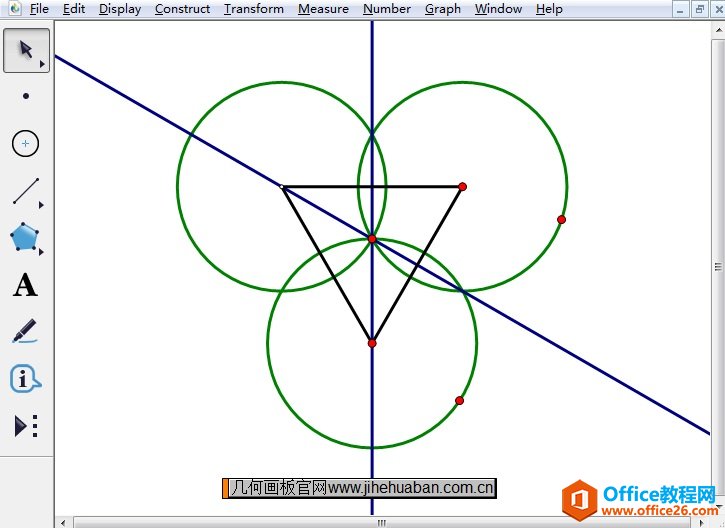The height and width of the screenshot is (528, 725).
Task: Select the red point at triangle's right vertex
Action: pyautogui.click(x=462, y=187)
